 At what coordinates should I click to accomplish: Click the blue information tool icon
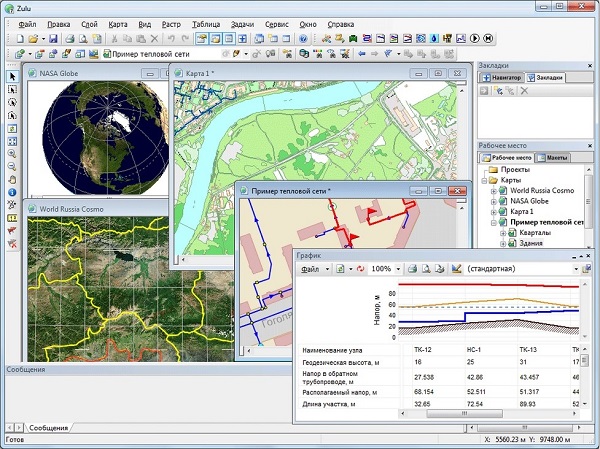(11, 192)
